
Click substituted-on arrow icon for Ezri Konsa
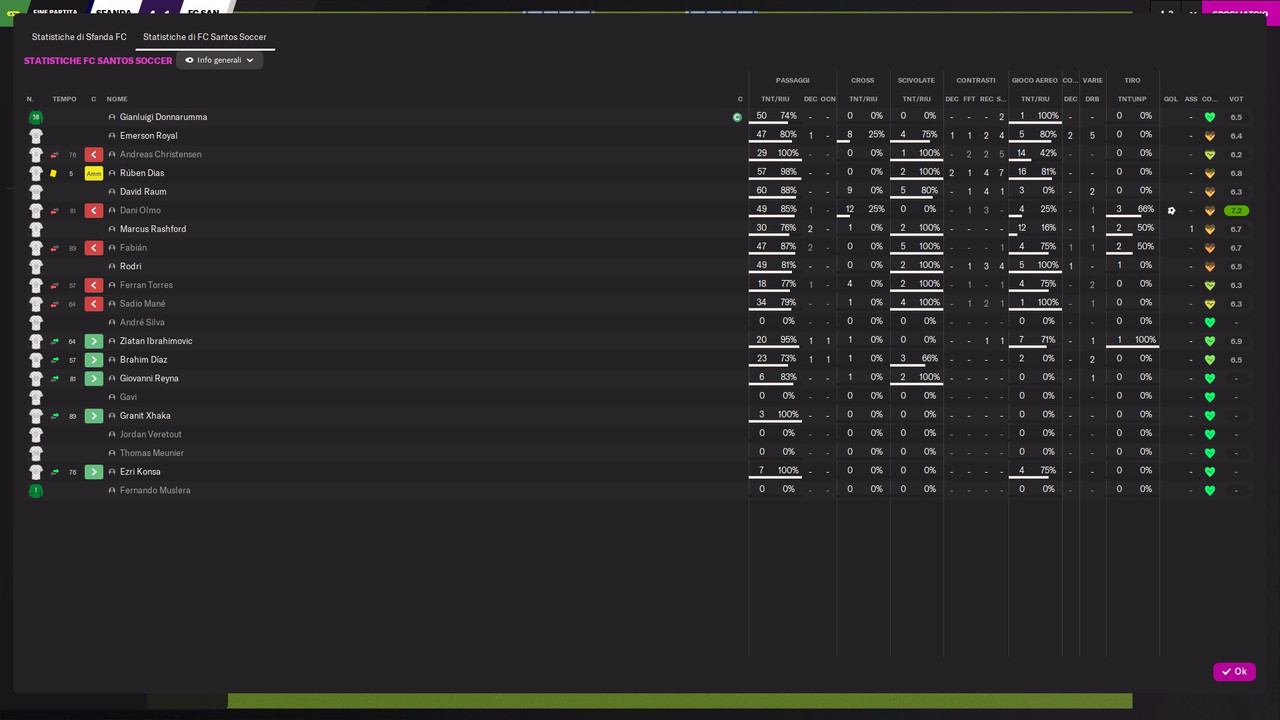point(94,472)
